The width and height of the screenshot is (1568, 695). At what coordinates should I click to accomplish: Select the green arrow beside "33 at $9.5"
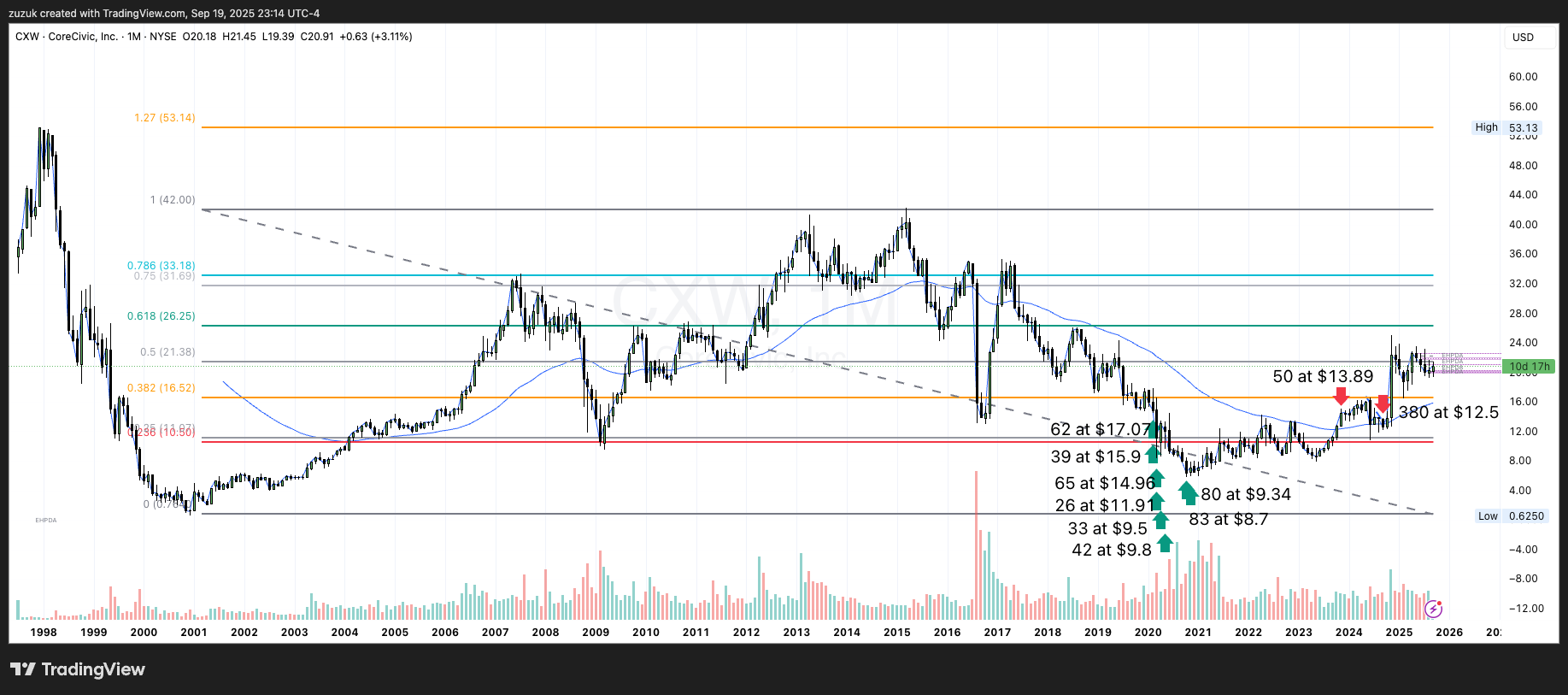pyautogui.click(x=1160, y=520)
